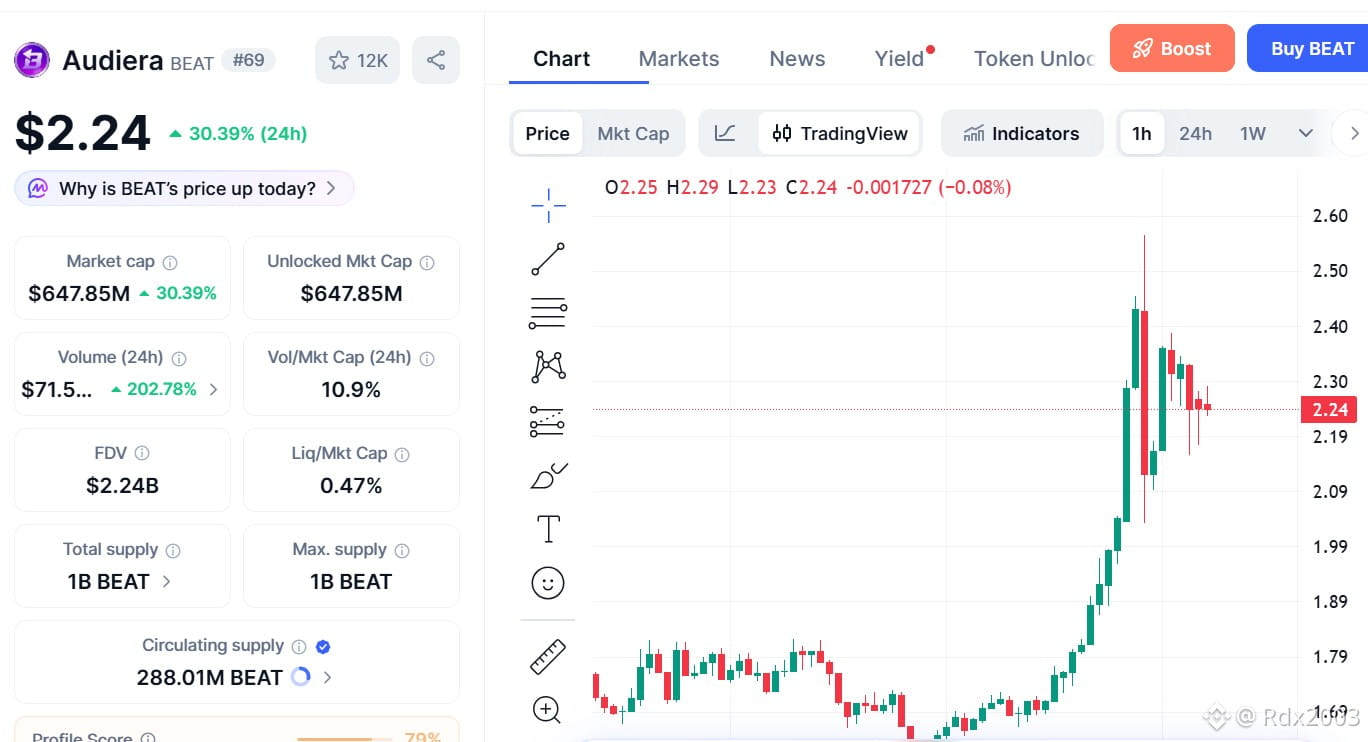Select the ruler measure tool
Screen dimensions: 1368x742
click(548, 657)
